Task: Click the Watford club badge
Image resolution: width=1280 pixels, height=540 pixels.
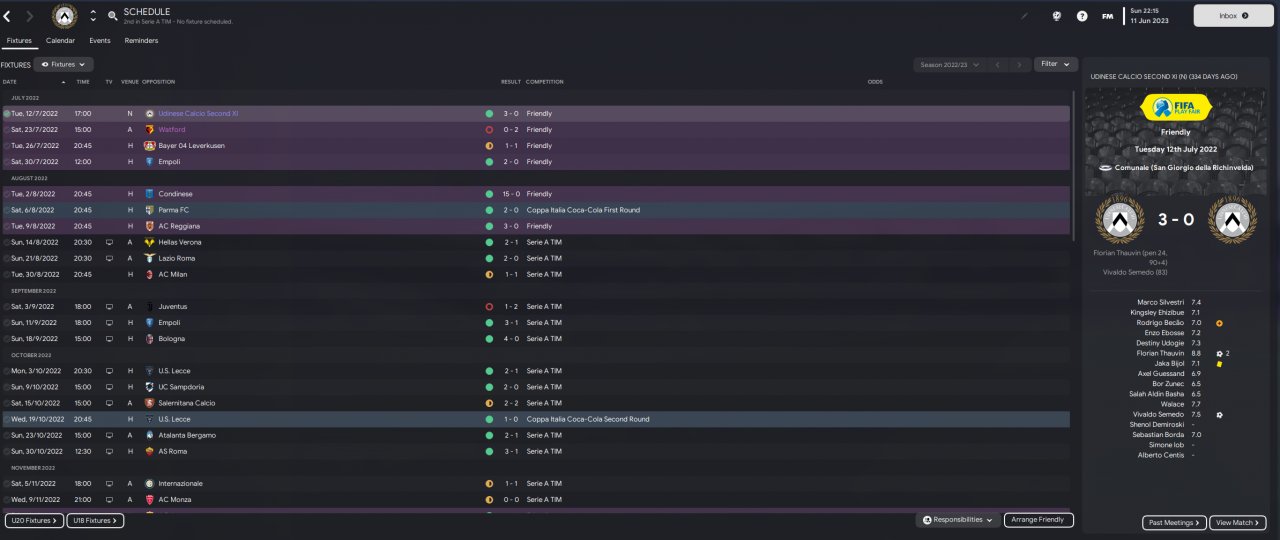Action: tap(149, 130)
